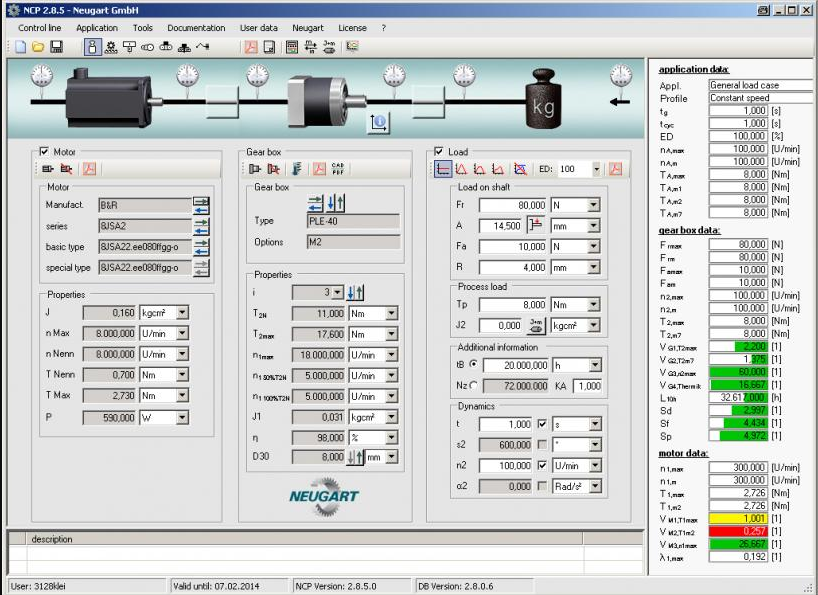The height and width of the screenshot is (595, 818).
Task: Click the red V M2,T1m2 value indicator
Action: 738,531
